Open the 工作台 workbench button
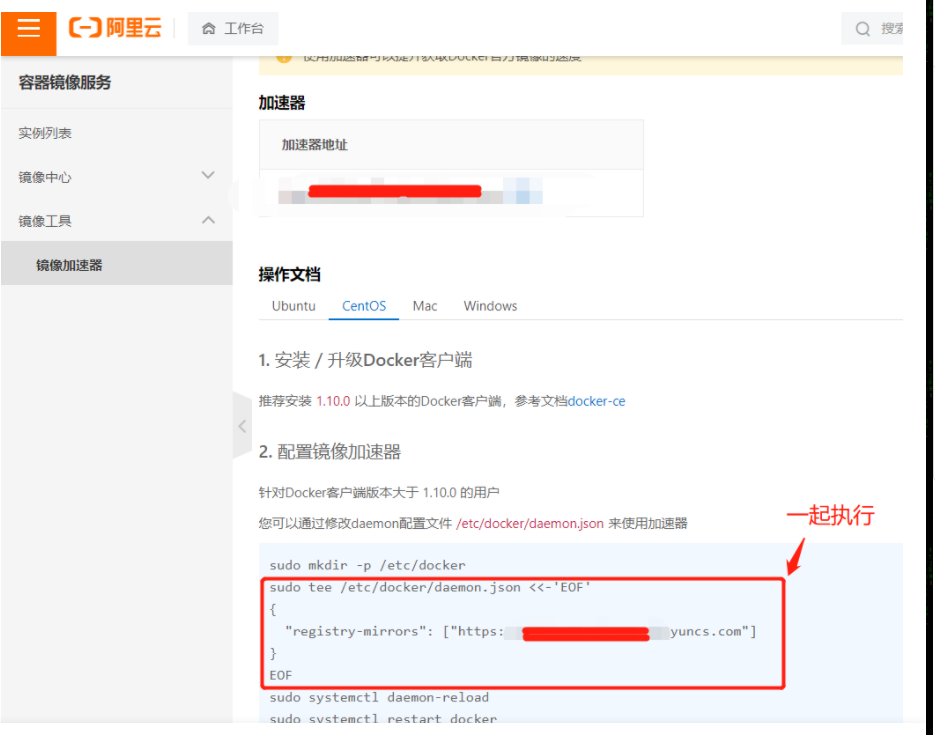 [233, 28]
